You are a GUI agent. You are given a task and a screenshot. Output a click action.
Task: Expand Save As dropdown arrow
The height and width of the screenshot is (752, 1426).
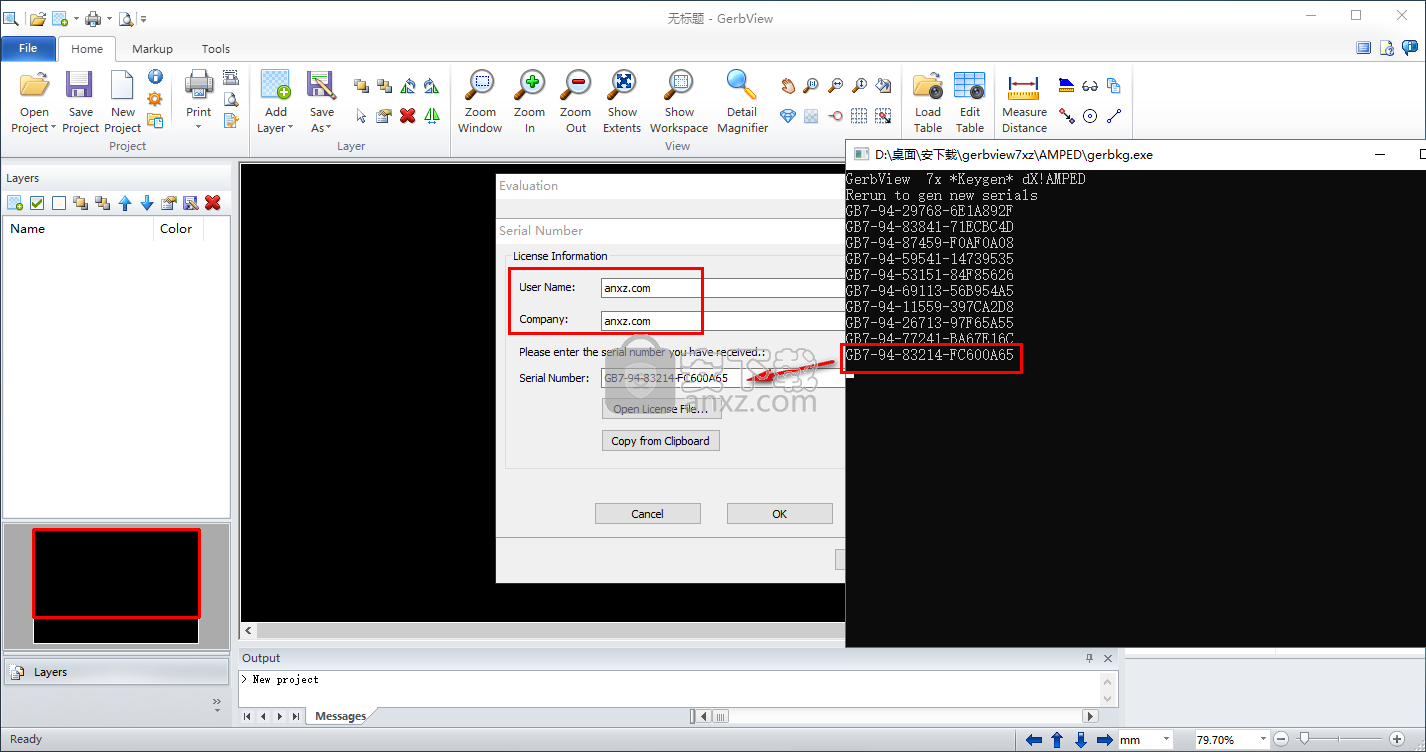coord(329,129)
